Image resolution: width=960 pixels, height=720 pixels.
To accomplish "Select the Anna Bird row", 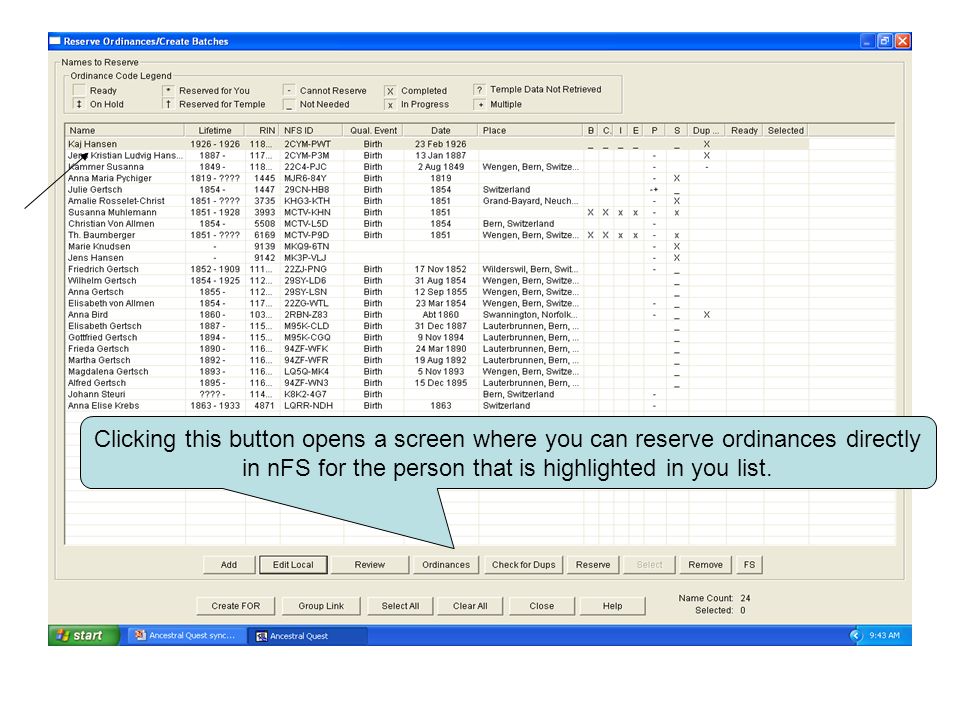I will 437,315.
